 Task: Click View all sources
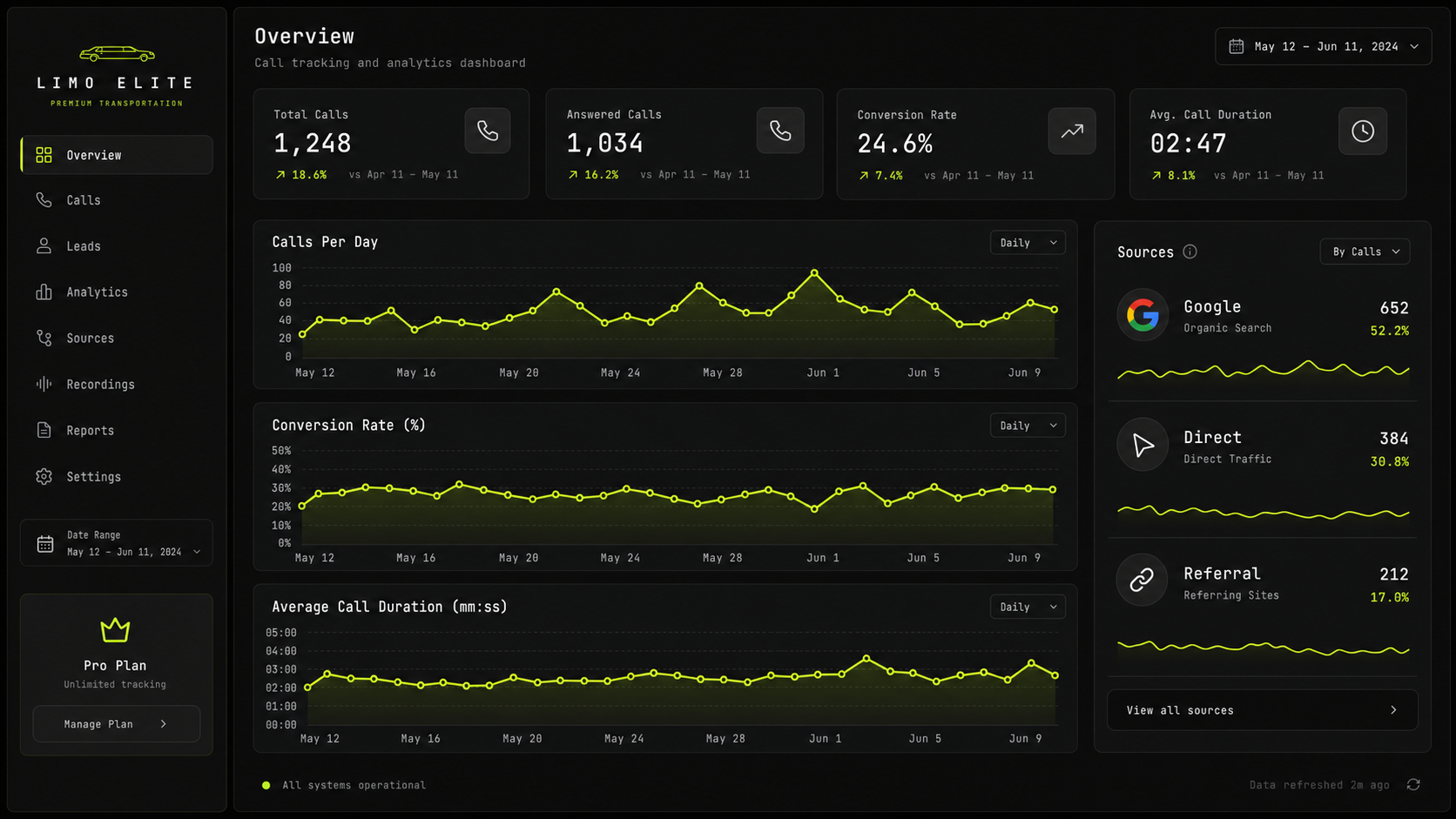[x=1262, y=710]
